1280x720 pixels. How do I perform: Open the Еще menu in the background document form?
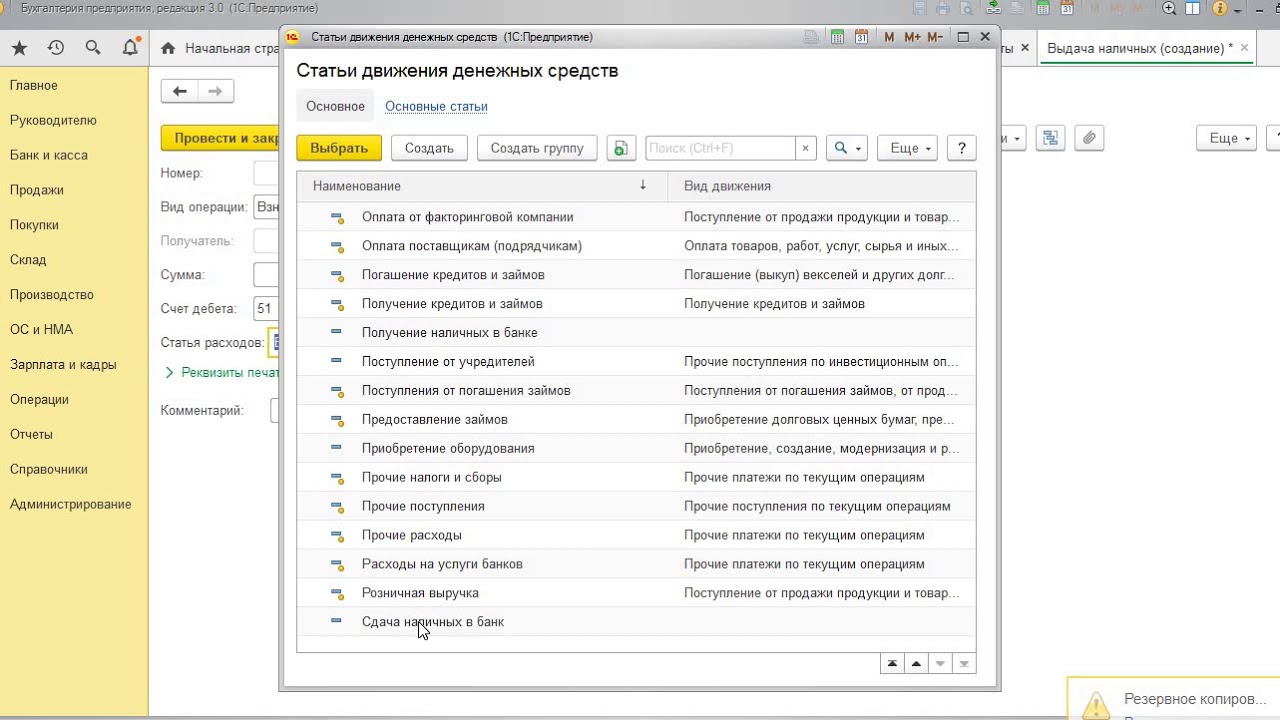pyautogui.click(x=1226, y=138)
